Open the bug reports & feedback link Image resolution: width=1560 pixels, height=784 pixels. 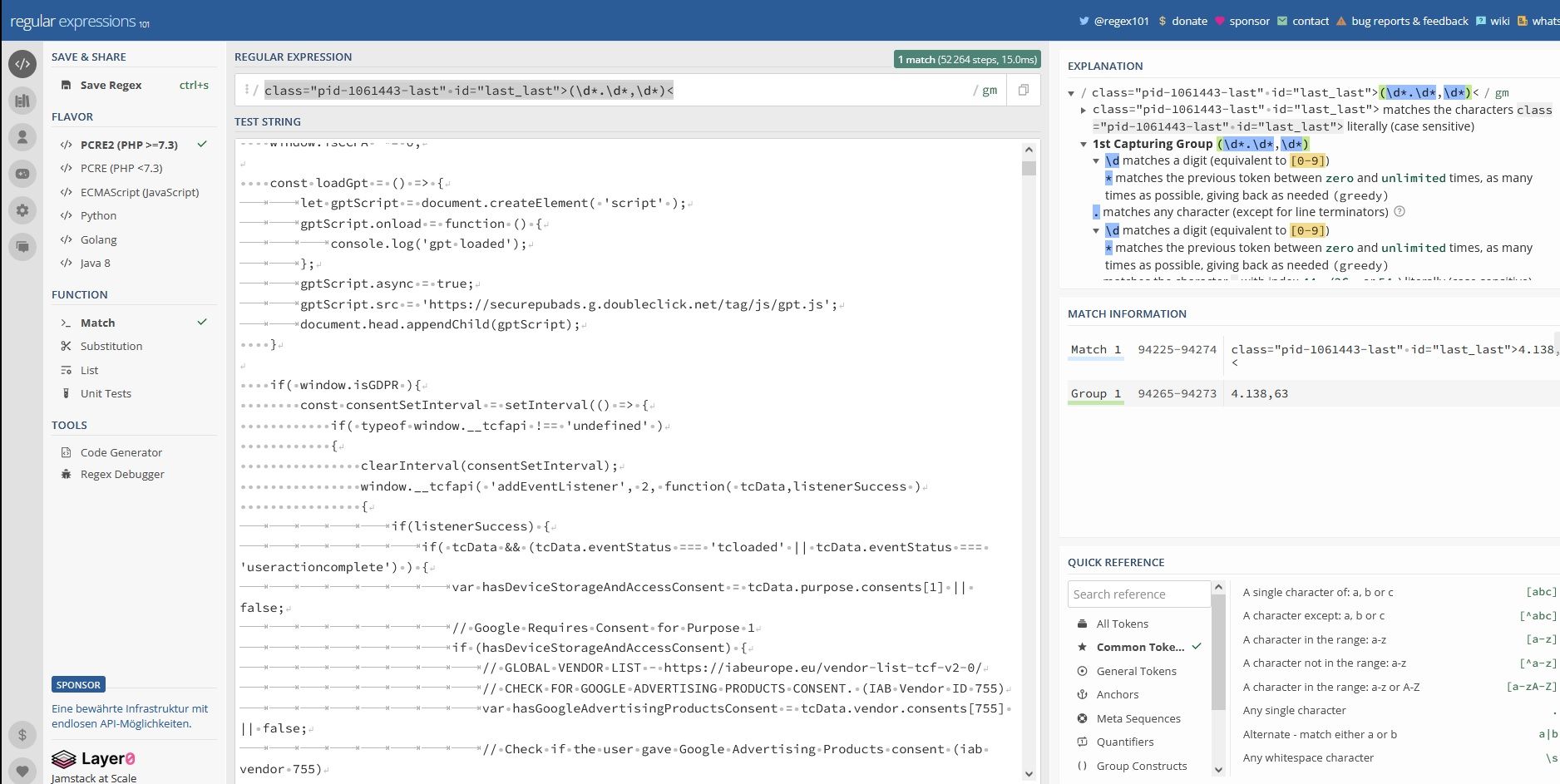pyautogui.click(x=1409, y=21)
